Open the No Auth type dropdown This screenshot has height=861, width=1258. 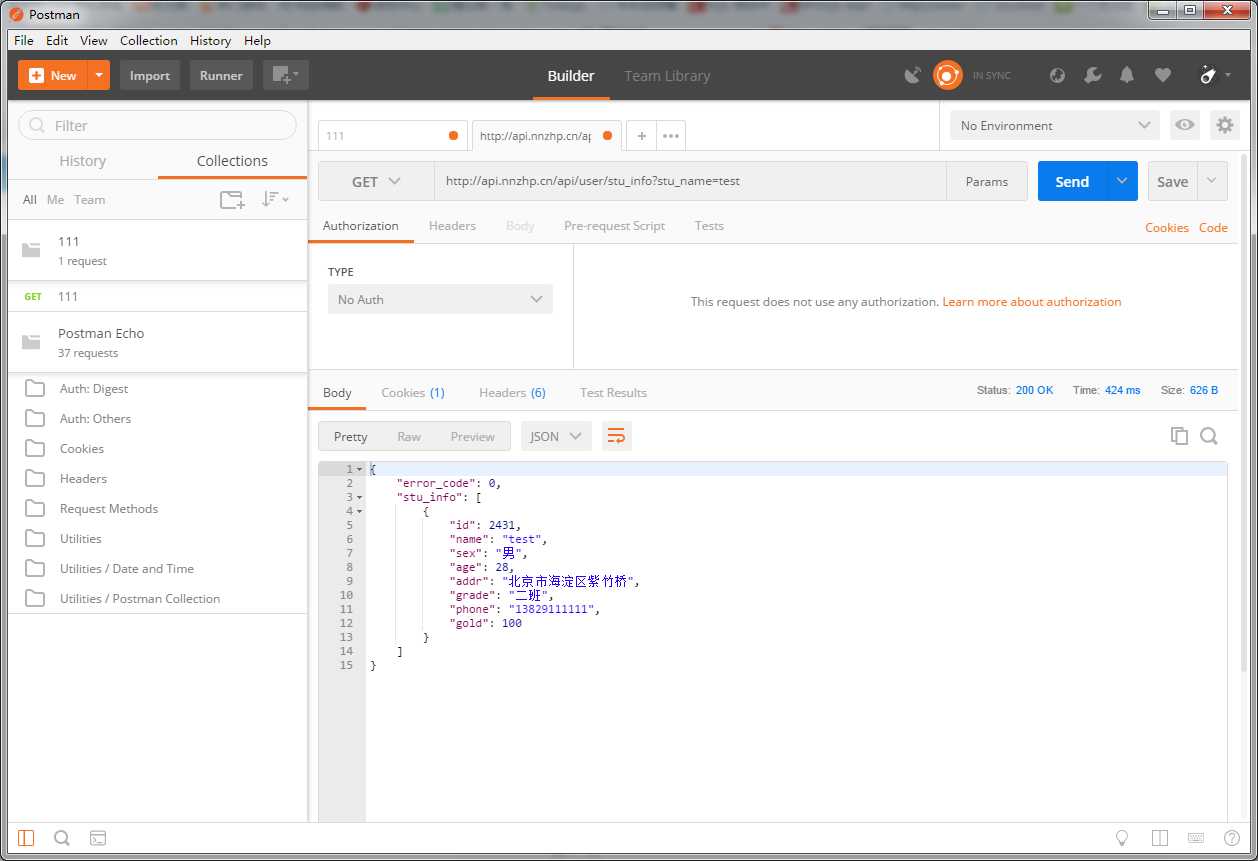440,299
